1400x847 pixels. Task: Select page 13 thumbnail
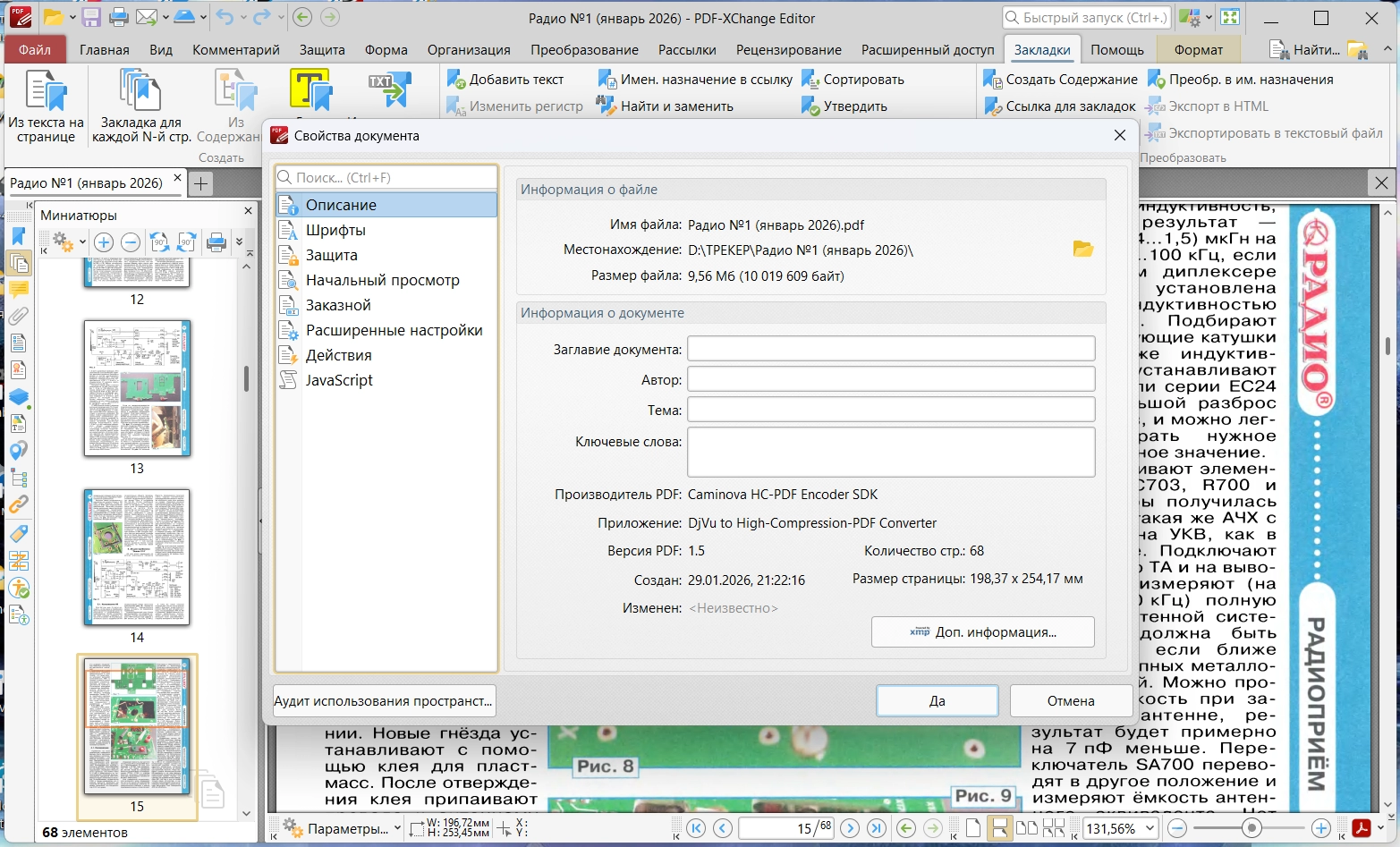pos(137,388)
